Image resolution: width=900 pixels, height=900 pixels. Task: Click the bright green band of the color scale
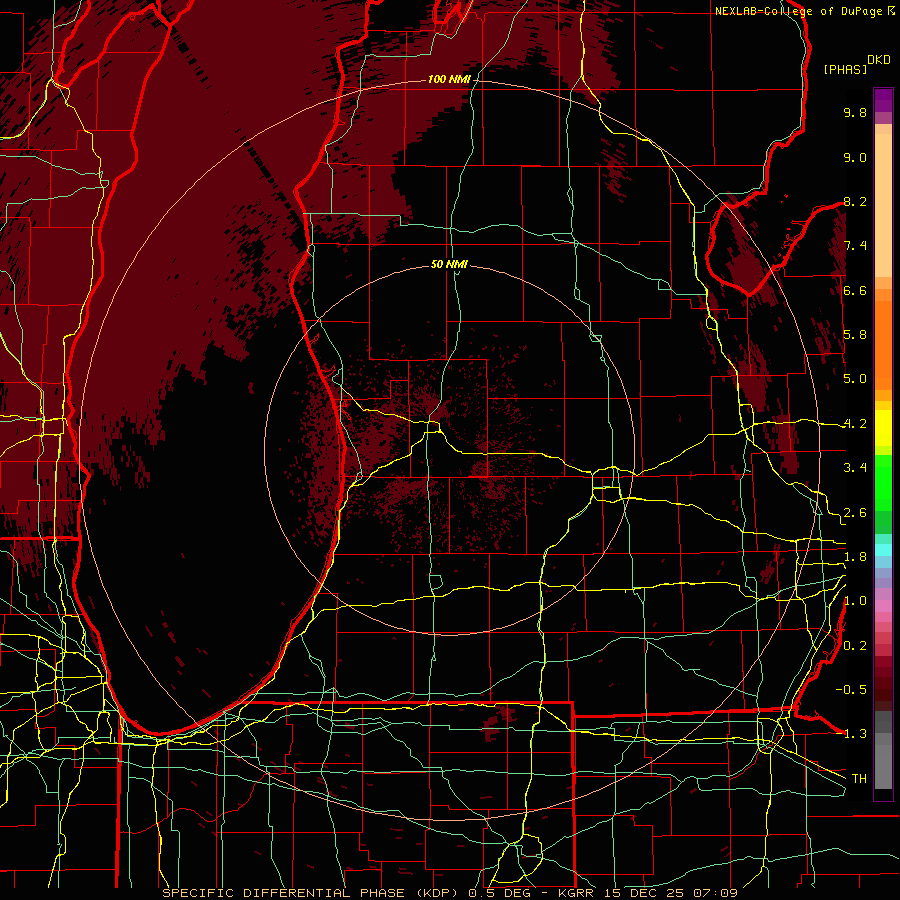[x=883, y=483]
